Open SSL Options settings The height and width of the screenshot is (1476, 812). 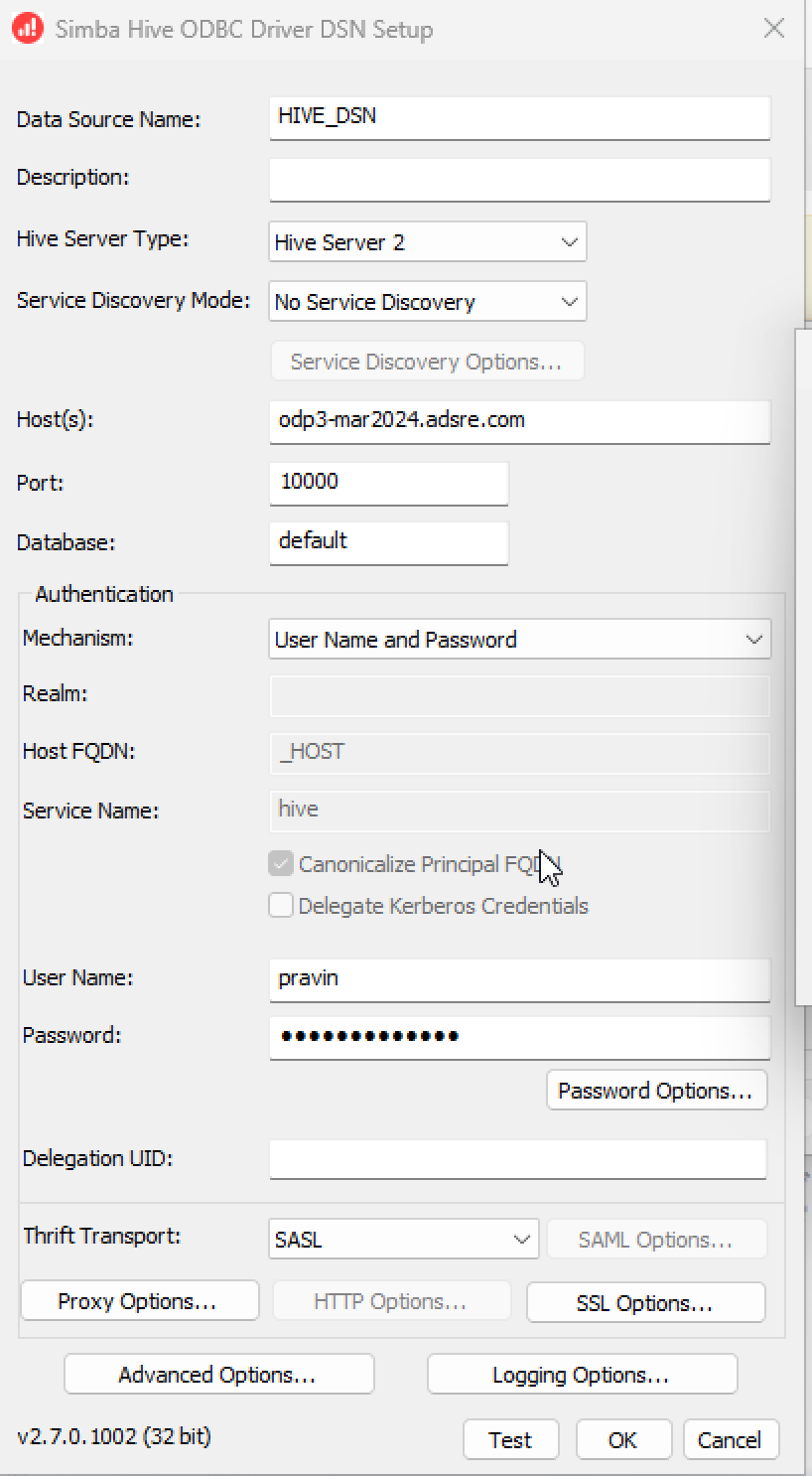645,1303
